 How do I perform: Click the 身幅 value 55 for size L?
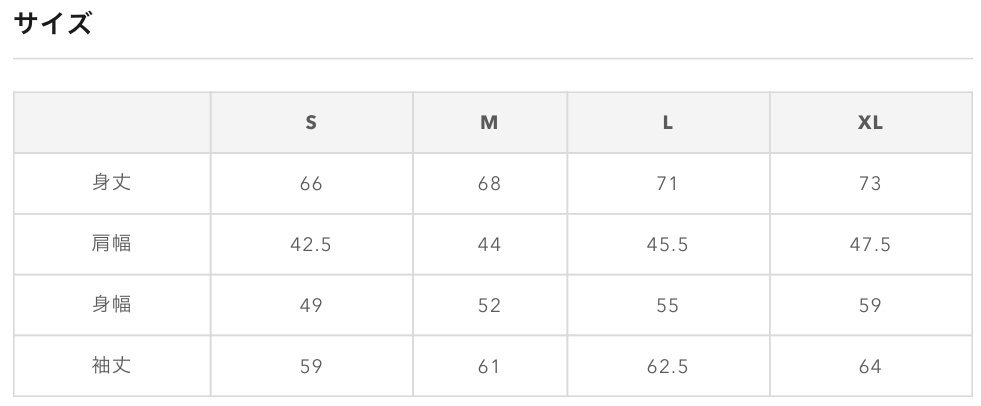click(x=668, y=306)
